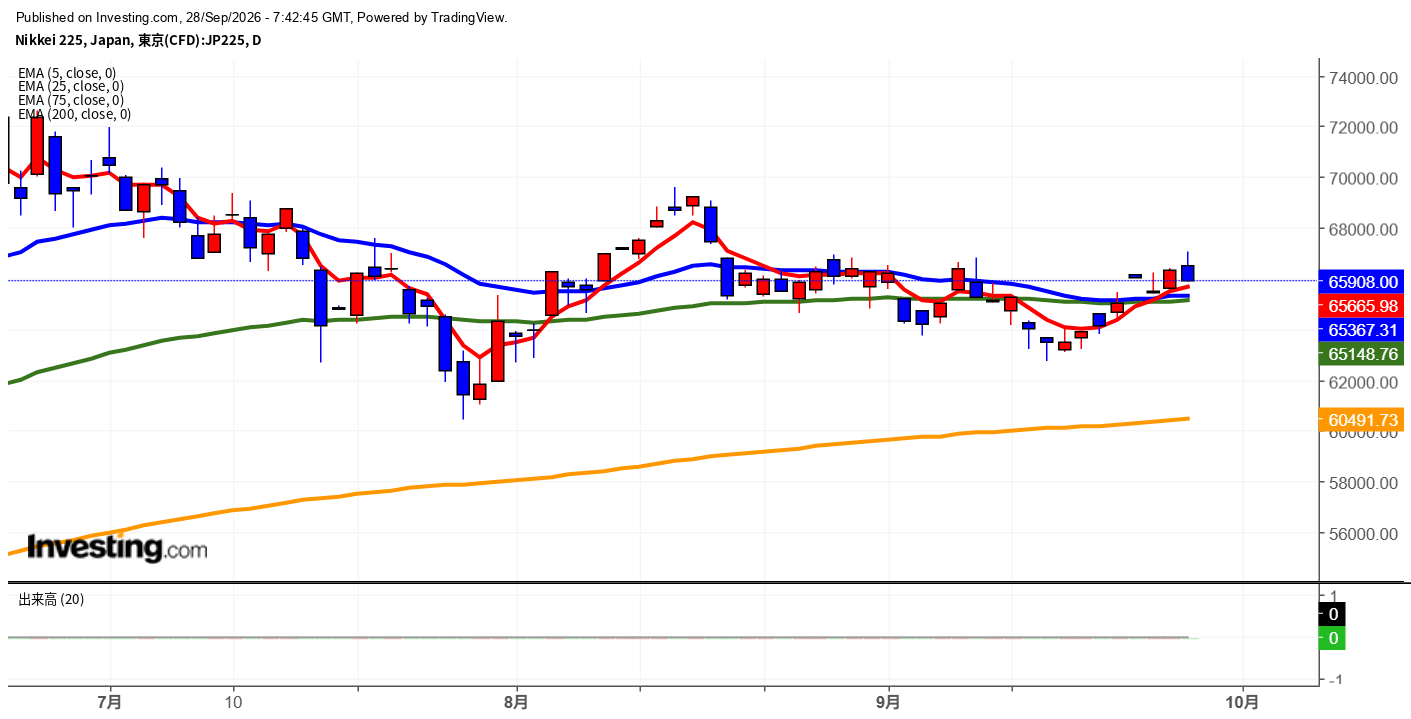Image resolution: width=1411 pixels, height=719 pixels.
Task: Click the last blue candlestick near 66000
Action: click(1188, 273)
